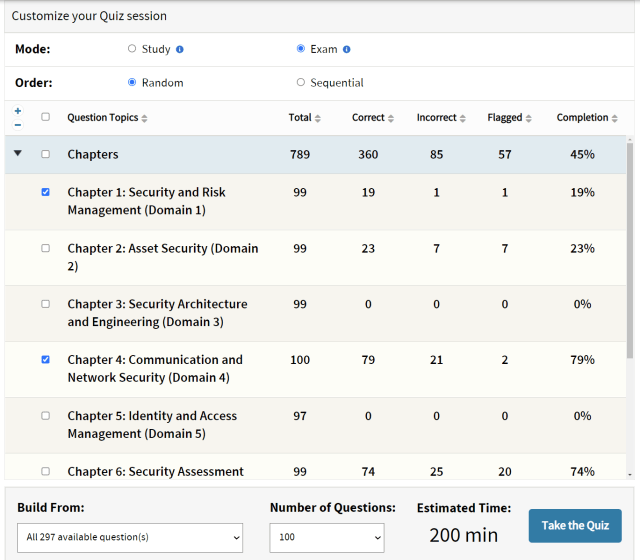Open the Number of Questions dropdown
This screenshot has height=560, width=640.
tap(327, 537)
